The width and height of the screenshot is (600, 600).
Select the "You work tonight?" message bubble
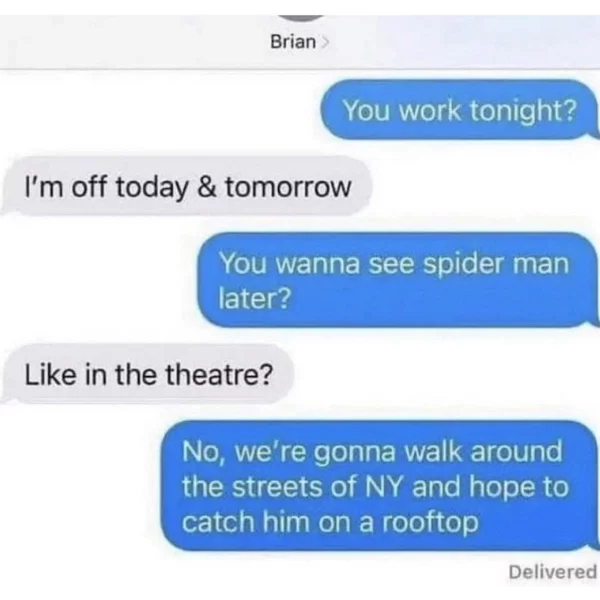(x=459, y=110)
